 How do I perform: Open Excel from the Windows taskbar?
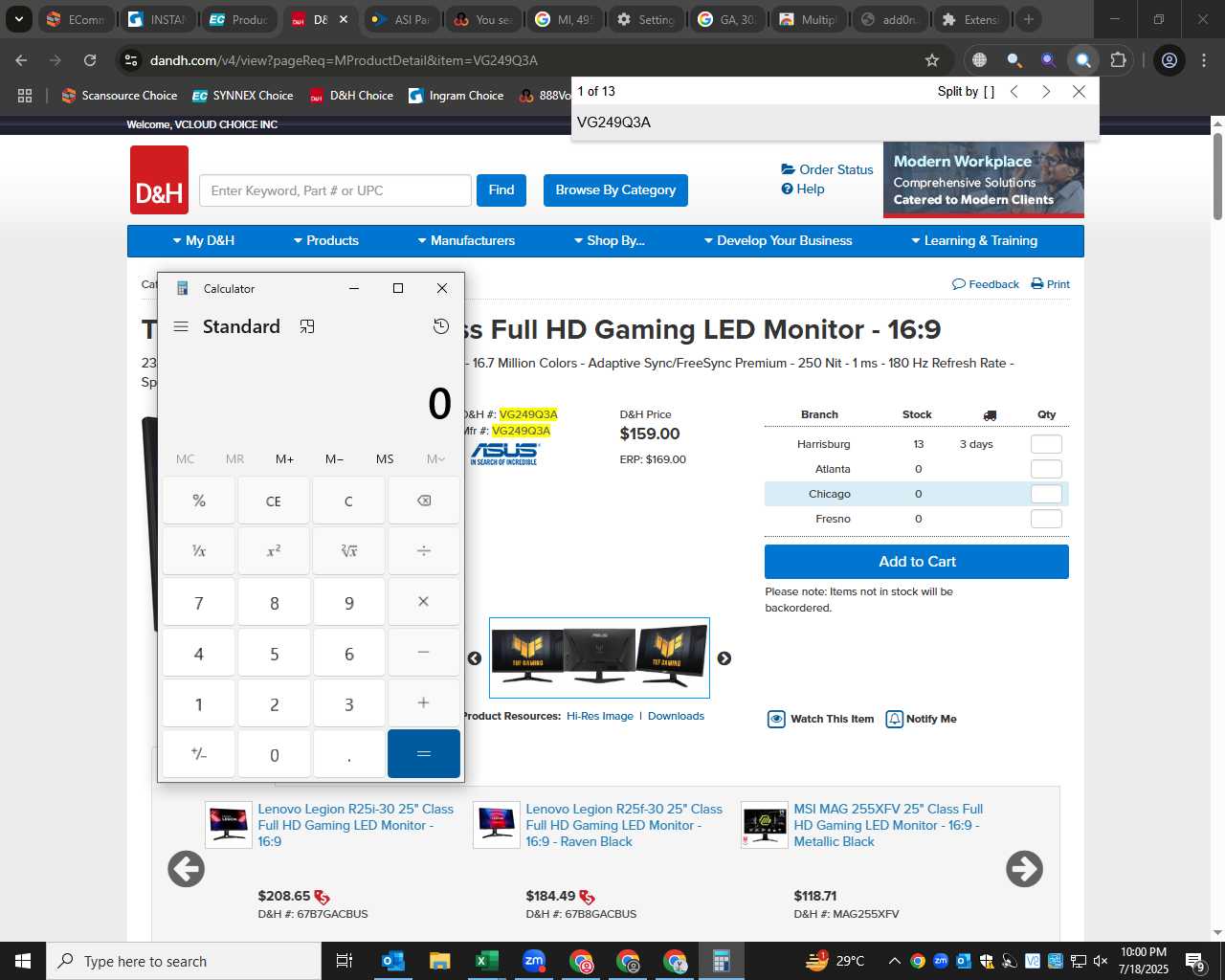click(486, 961)
